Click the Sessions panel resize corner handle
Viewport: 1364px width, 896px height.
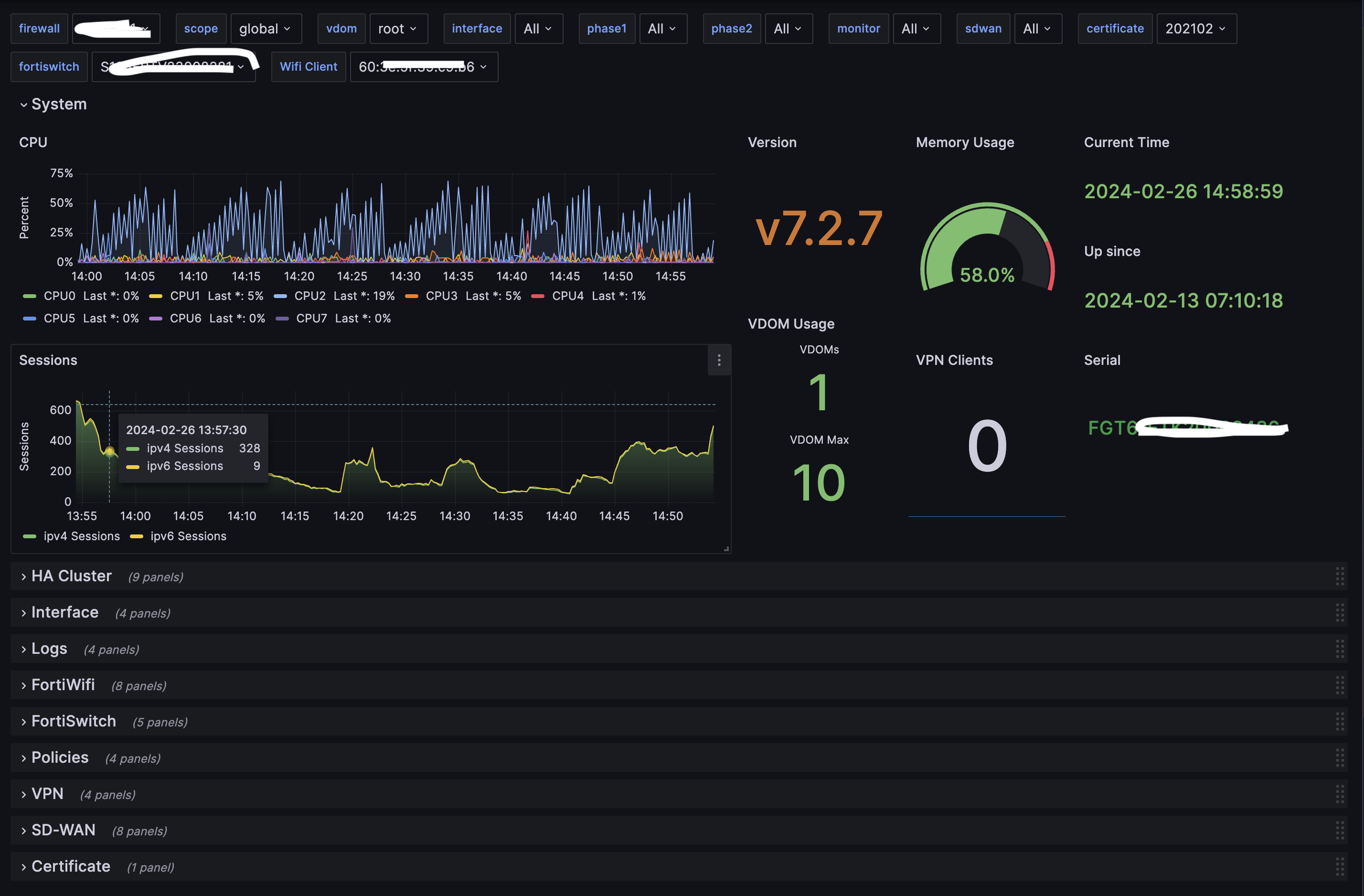725,549
